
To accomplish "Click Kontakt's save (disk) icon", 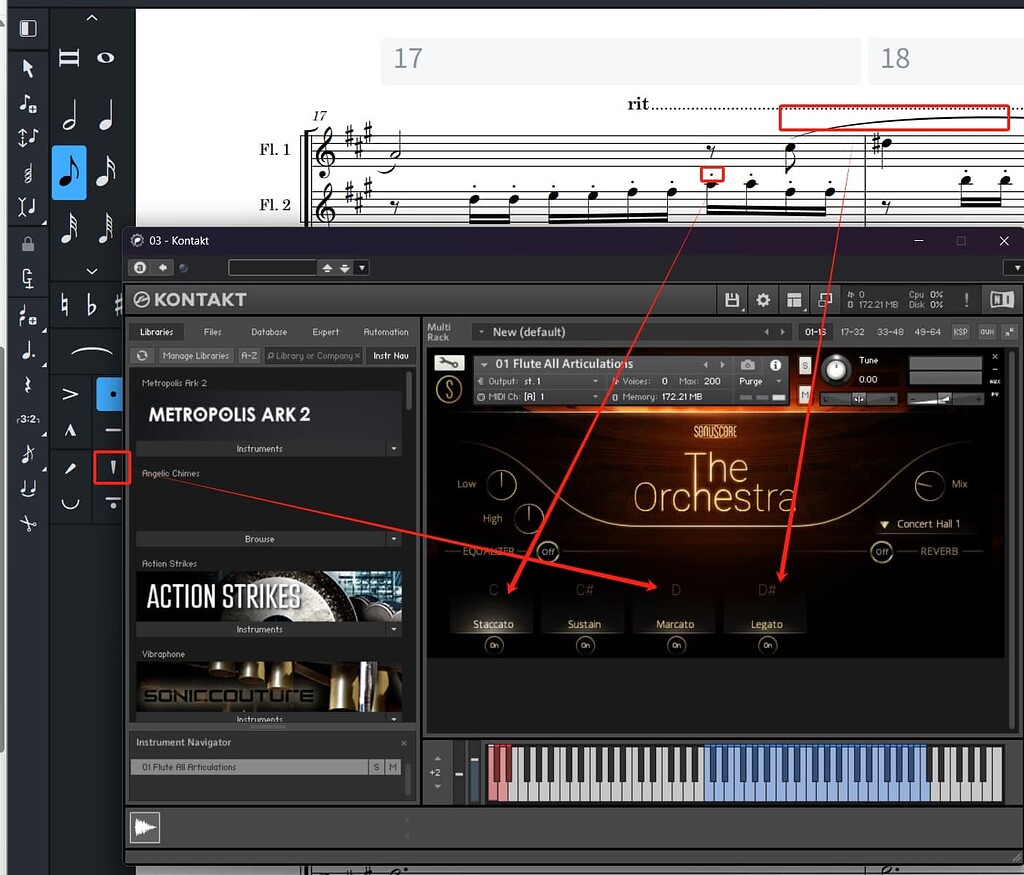I will [x=733, y=300].
